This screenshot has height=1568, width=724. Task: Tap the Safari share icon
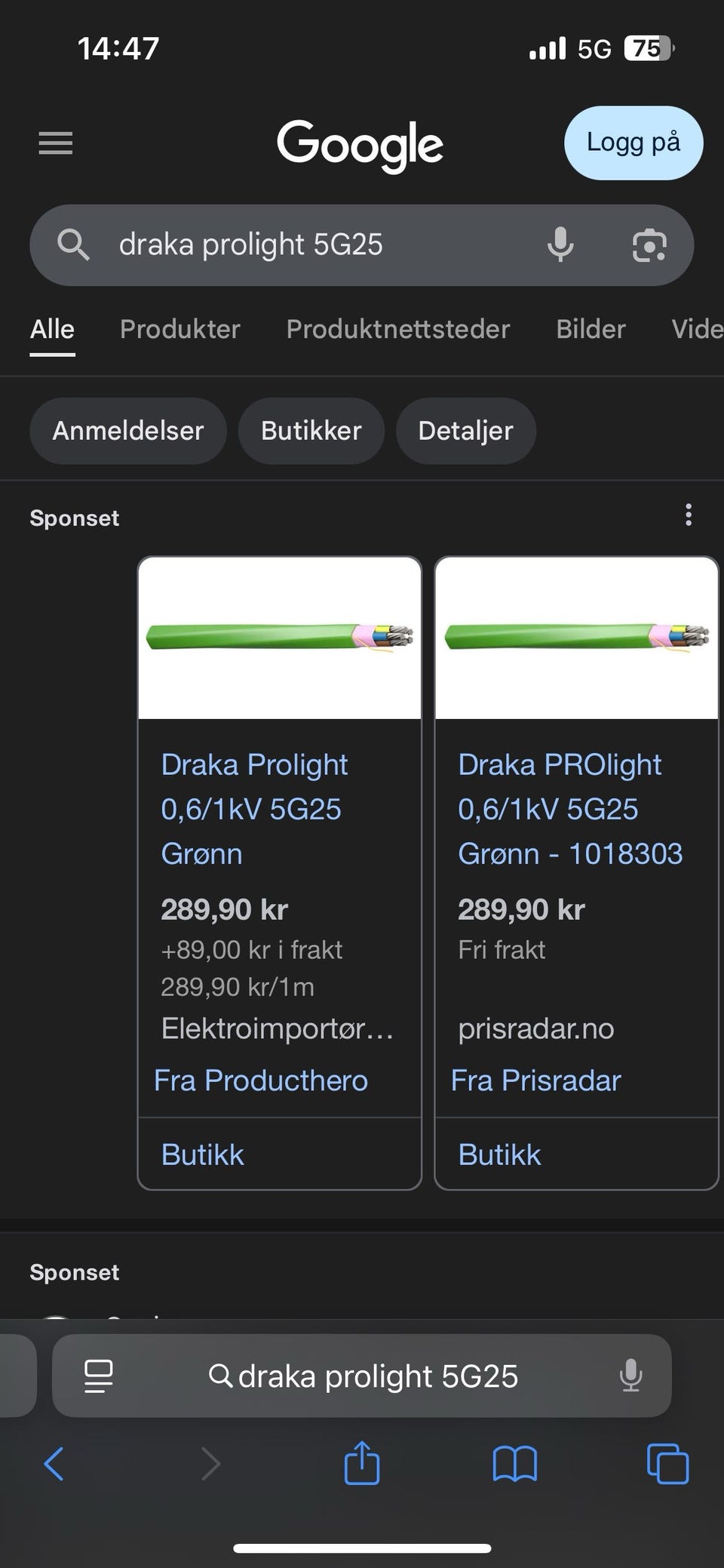(362, 1463)
